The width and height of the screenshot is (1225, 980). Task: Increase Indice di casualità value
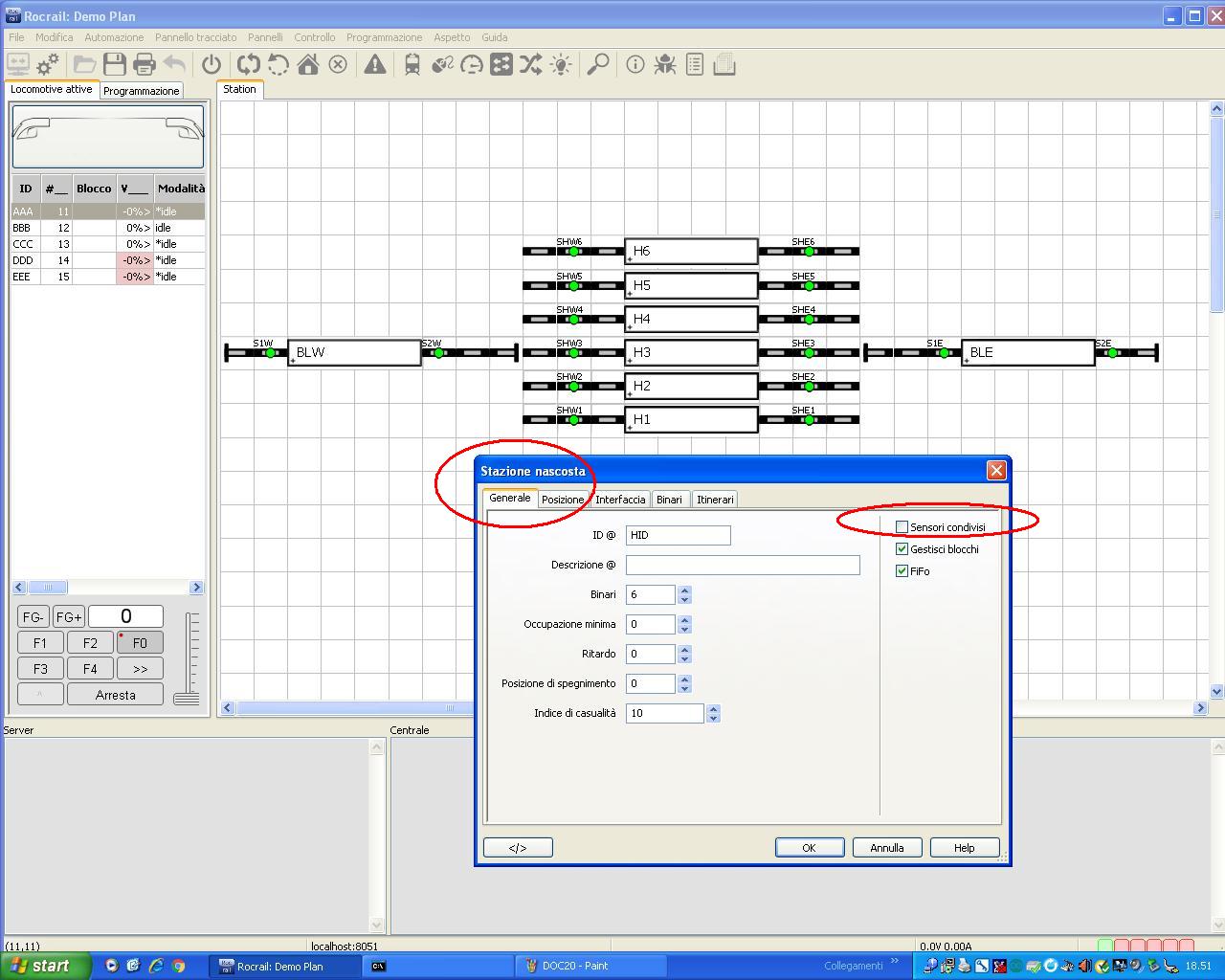tap(713, 708)
